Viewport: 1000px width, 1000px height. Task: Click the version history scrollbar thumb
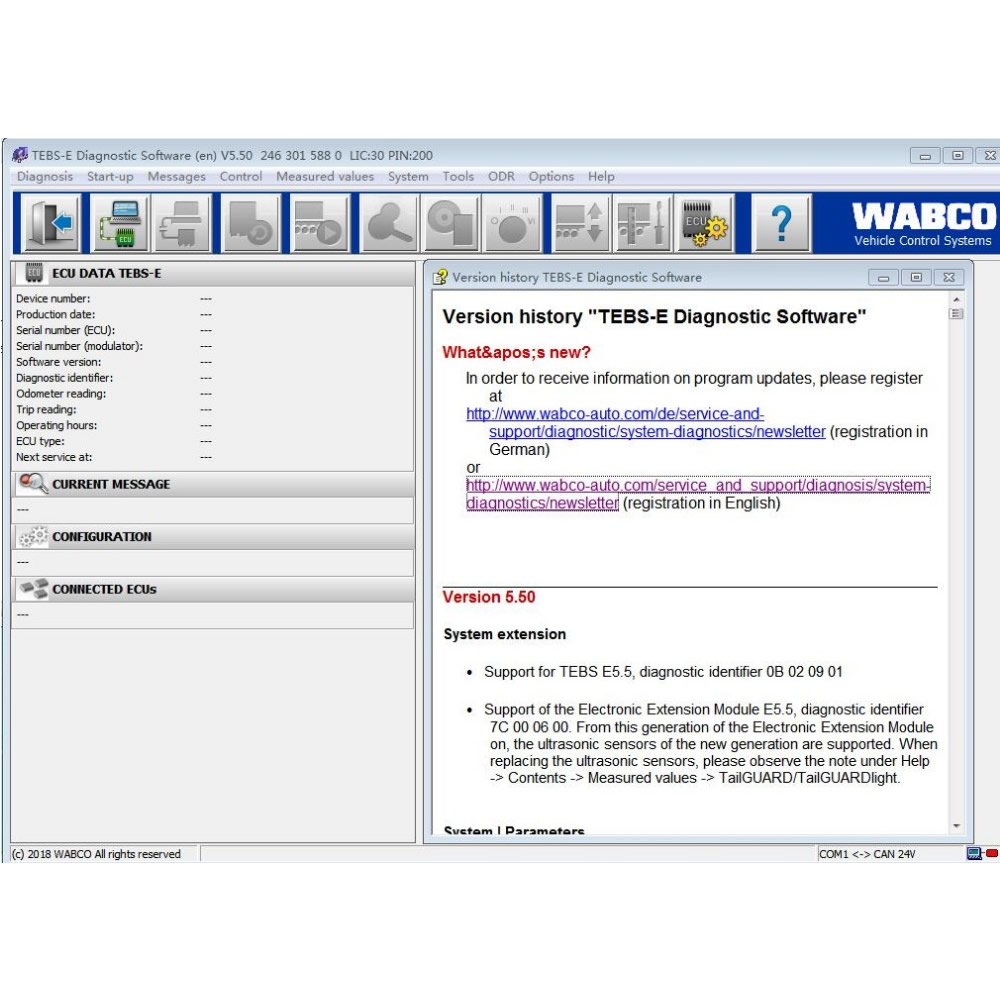click(956, 314)
